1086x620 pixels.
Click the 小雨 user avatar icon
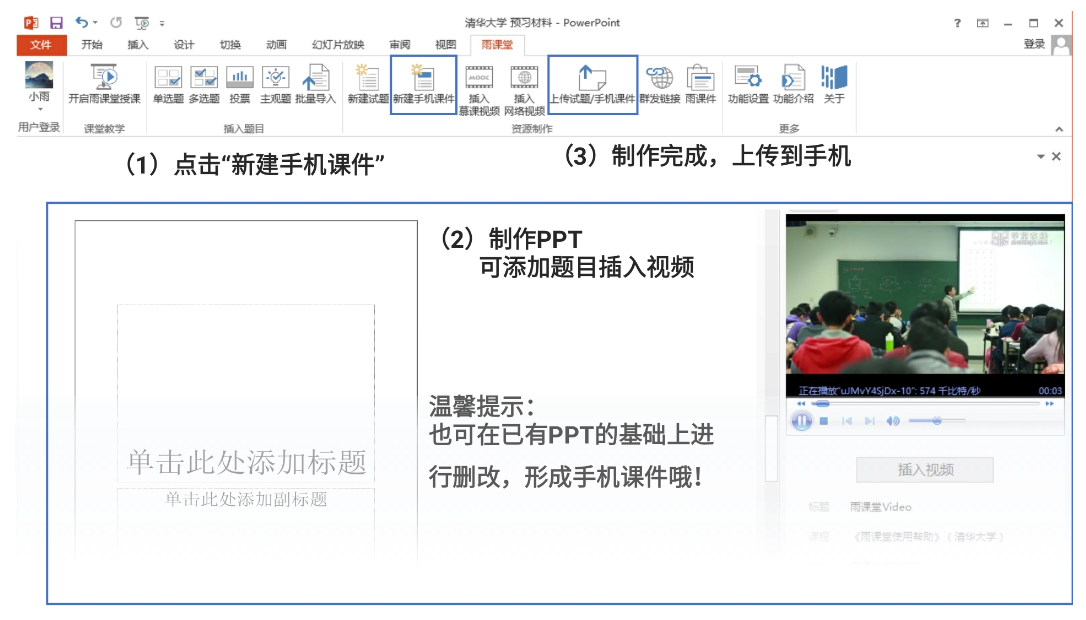(x=39, y=76)
